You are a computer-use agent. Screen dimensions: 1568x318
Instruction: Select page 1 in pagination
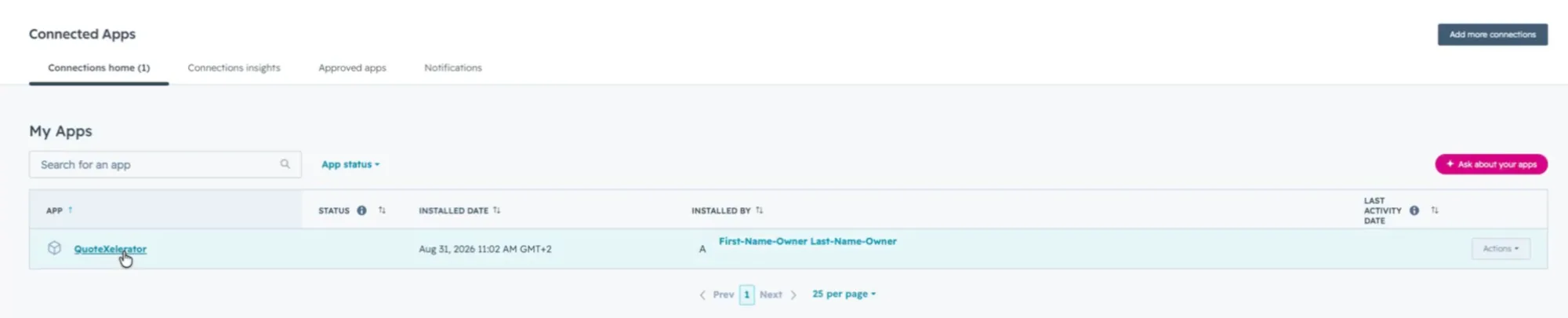click(x=746, y=294)
